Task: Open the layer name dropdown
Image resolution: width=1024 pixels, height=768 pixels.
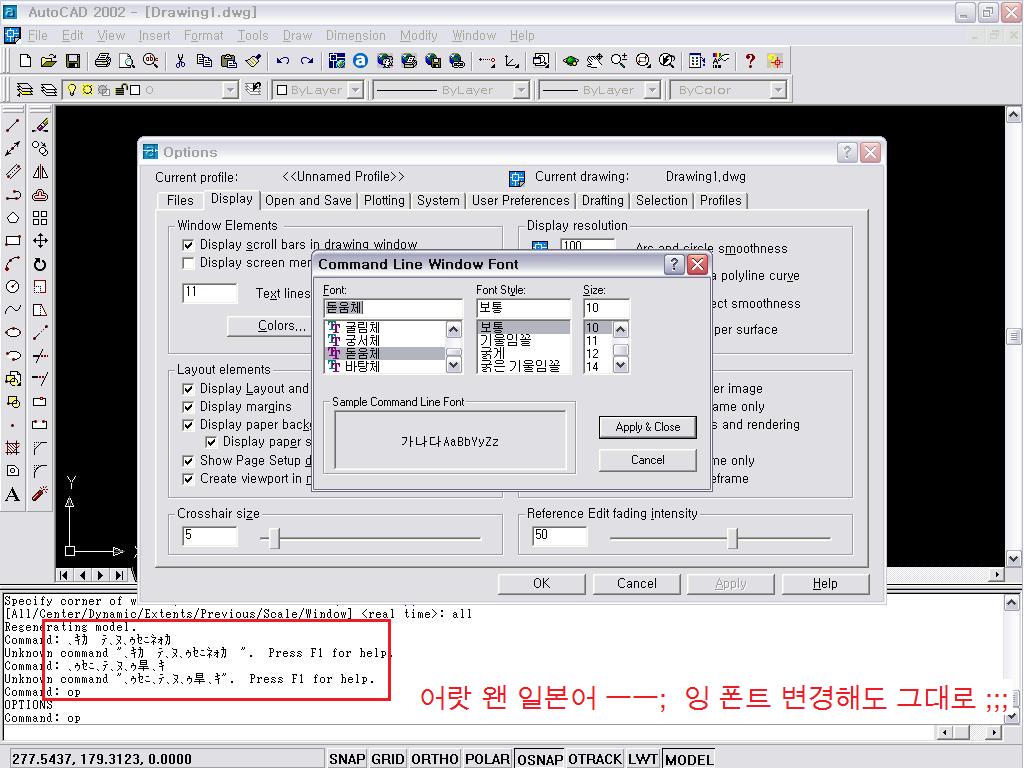Action: pyautogui.click(x=230, y=89)
